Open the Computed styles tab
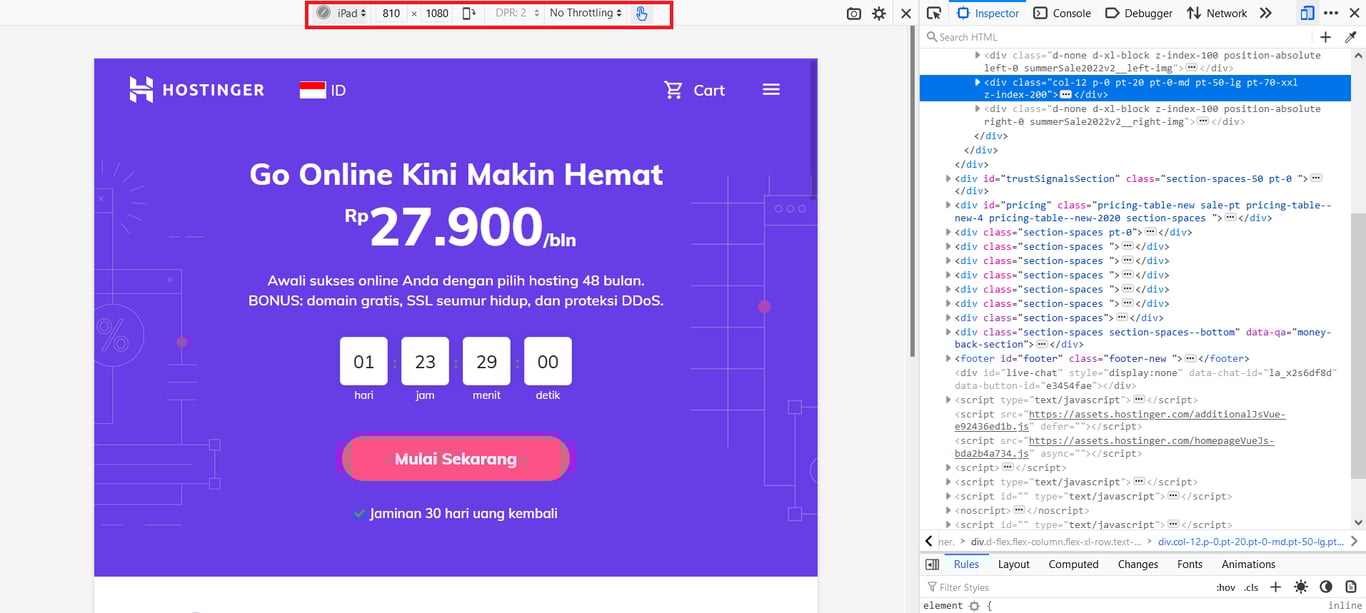Image resolution: width=1366 pixels, height=613 pixels. tap(1073, 564)
